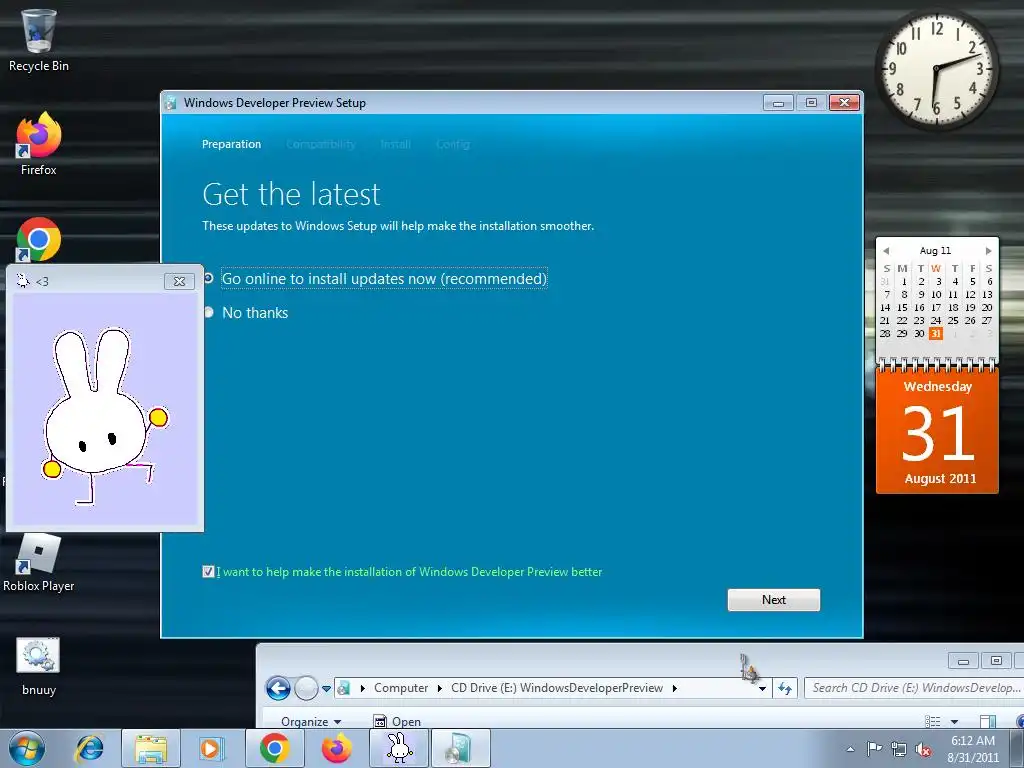Viewport: 1024px width, 768px height.
Task: Click the Config step label
Action: (x=453, y=144)
